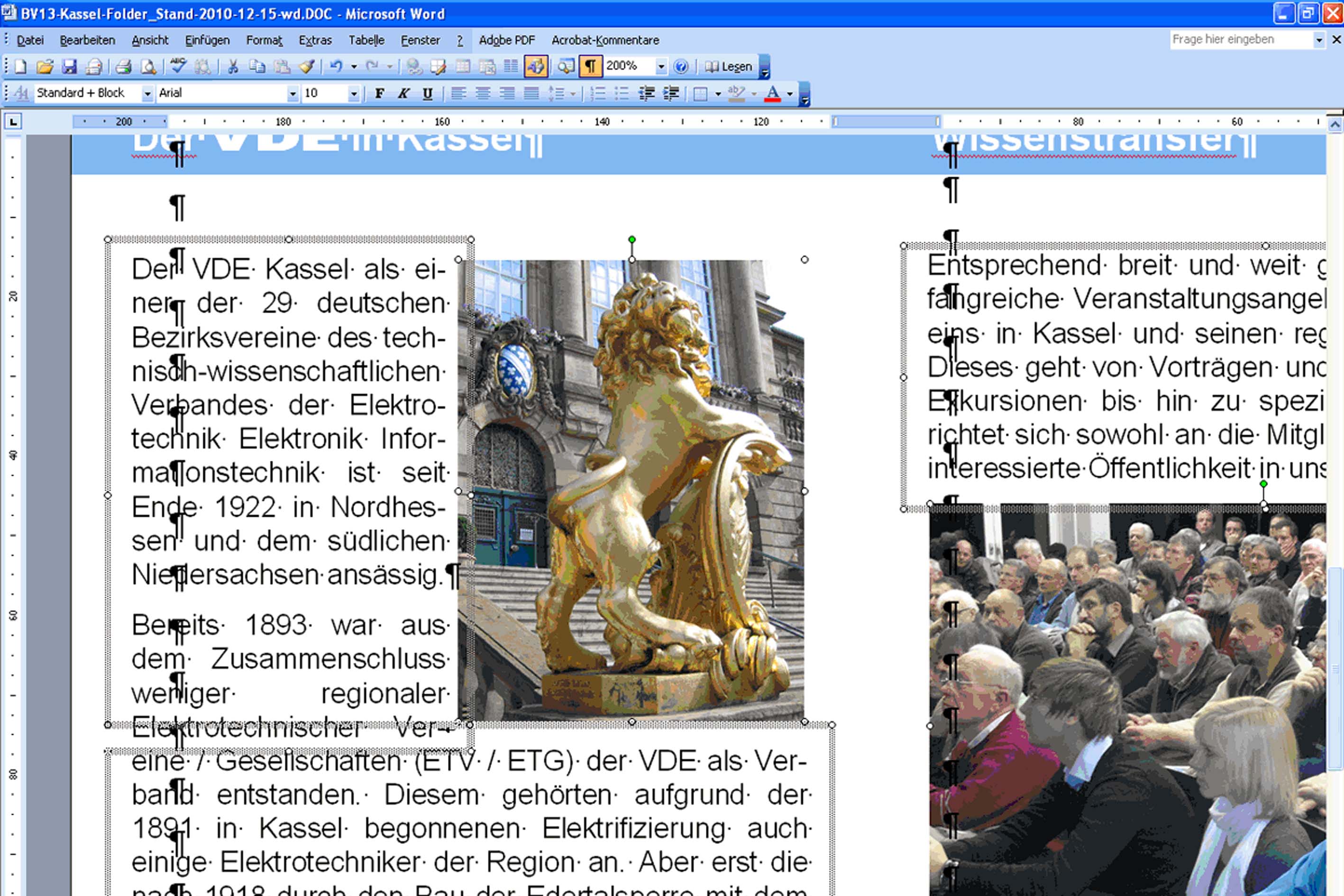Click the tab stop selector on the ruler
The width and height of the screenshot is (1344, 896).
coord(13,122)
